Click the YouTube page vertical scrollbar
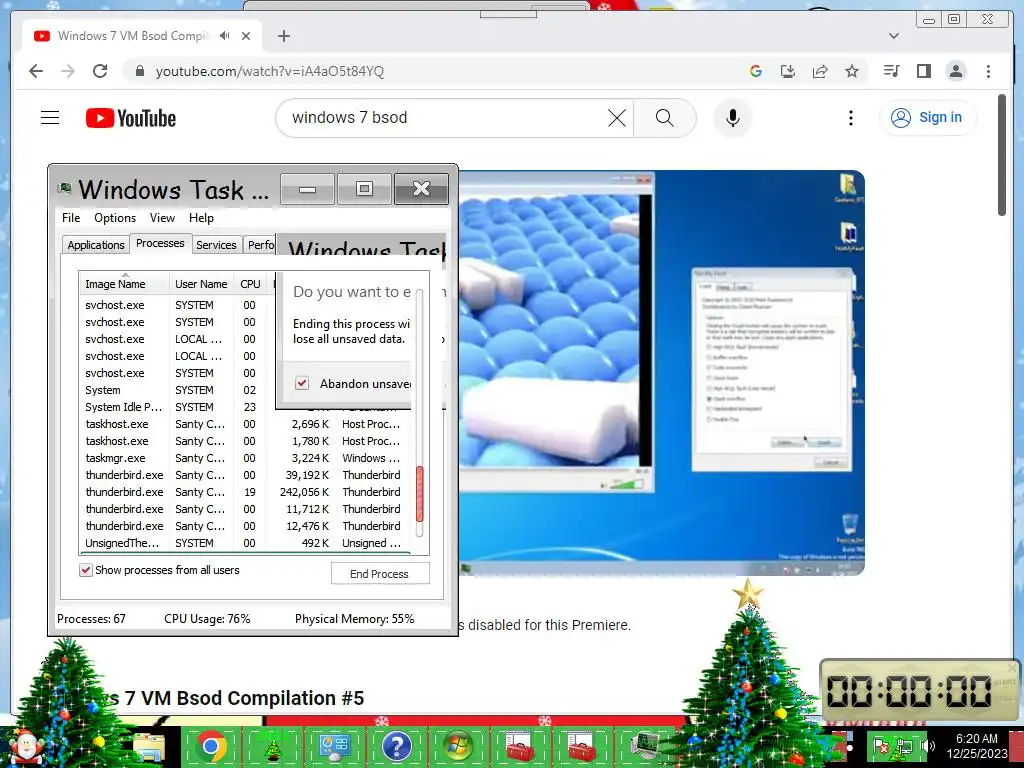Screen dimensions: 1024x768 [1002, 155]
